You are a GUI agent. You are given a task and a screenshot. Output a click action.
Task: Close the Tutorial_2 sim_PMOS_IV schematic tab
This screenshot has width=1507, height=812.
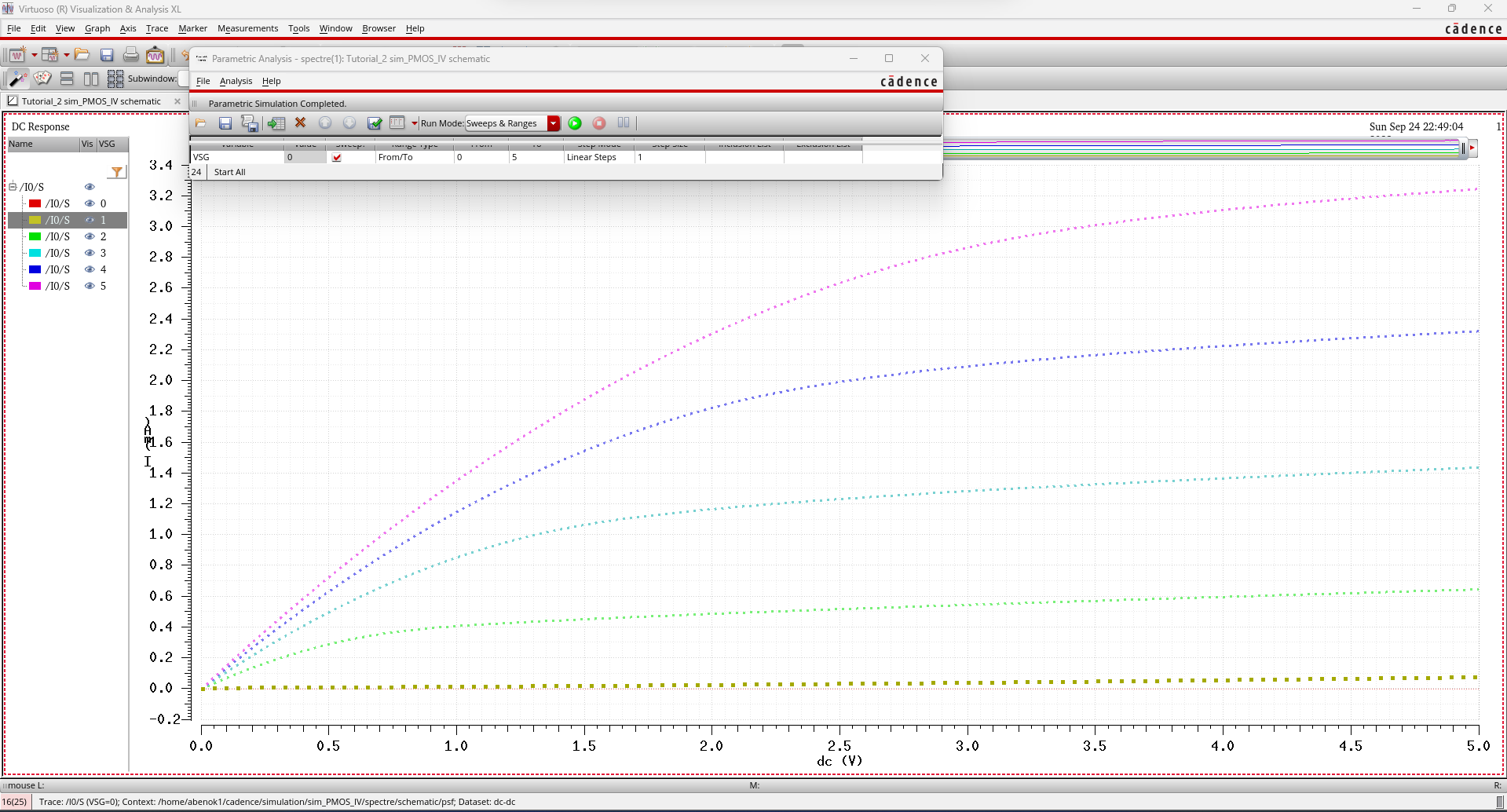click(177, 101)
